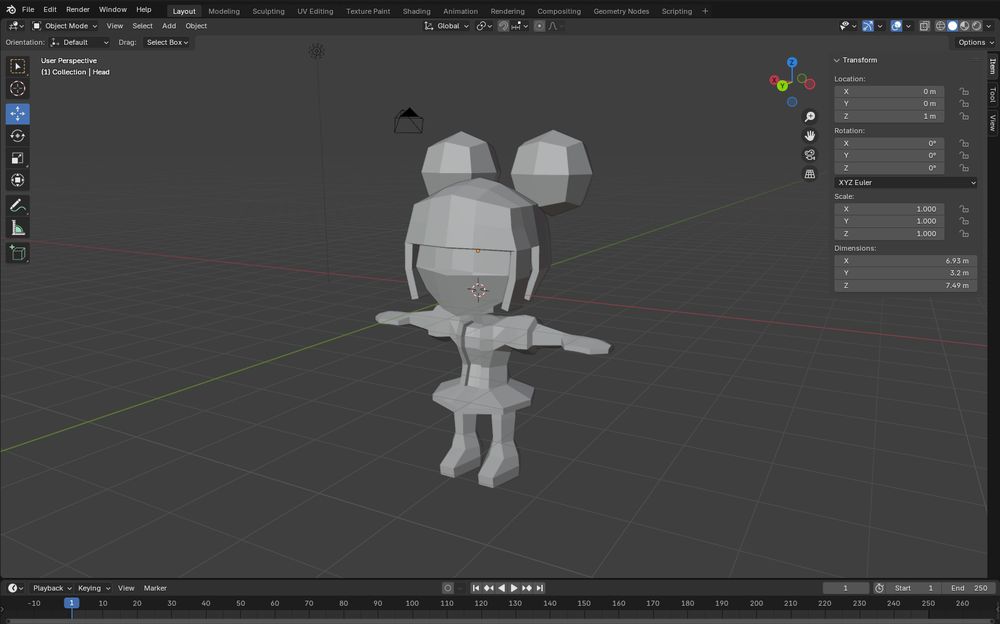
Task: Lock the Scale Y value
Action: [x=964, y=221]
